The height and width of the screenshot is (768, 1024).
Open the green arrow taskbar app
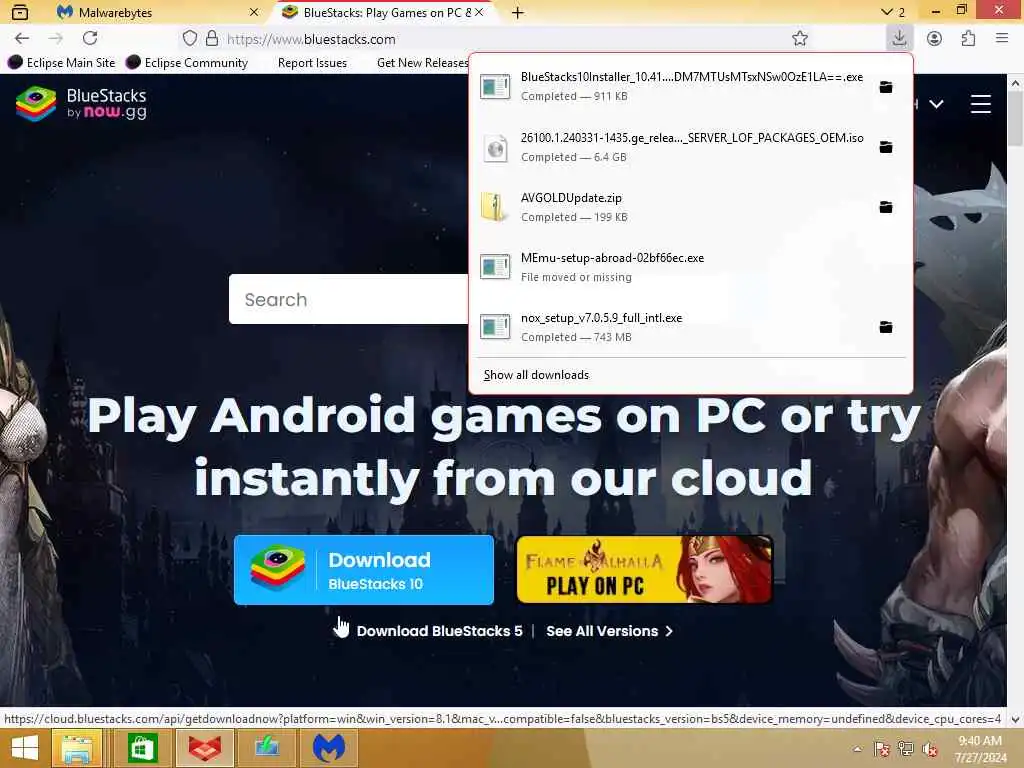pos(266,748)
